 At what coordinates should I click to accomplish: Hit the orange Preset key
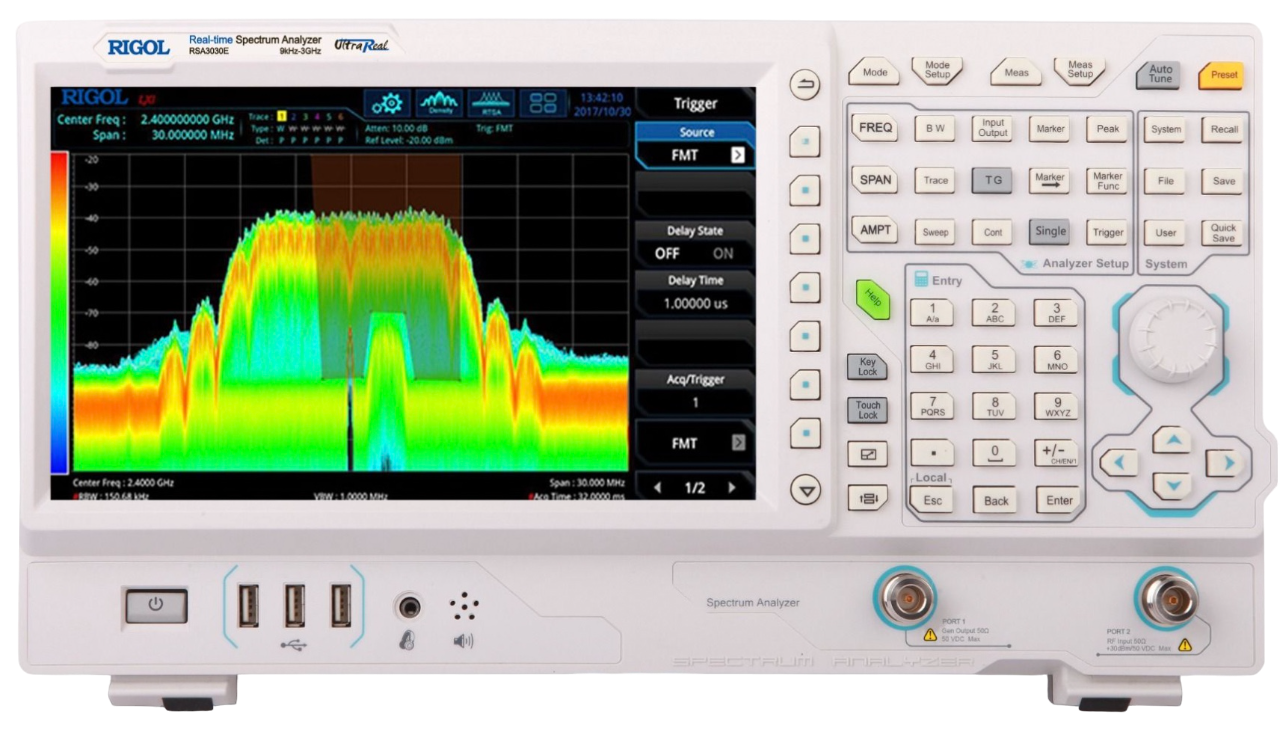[1223, 74]
